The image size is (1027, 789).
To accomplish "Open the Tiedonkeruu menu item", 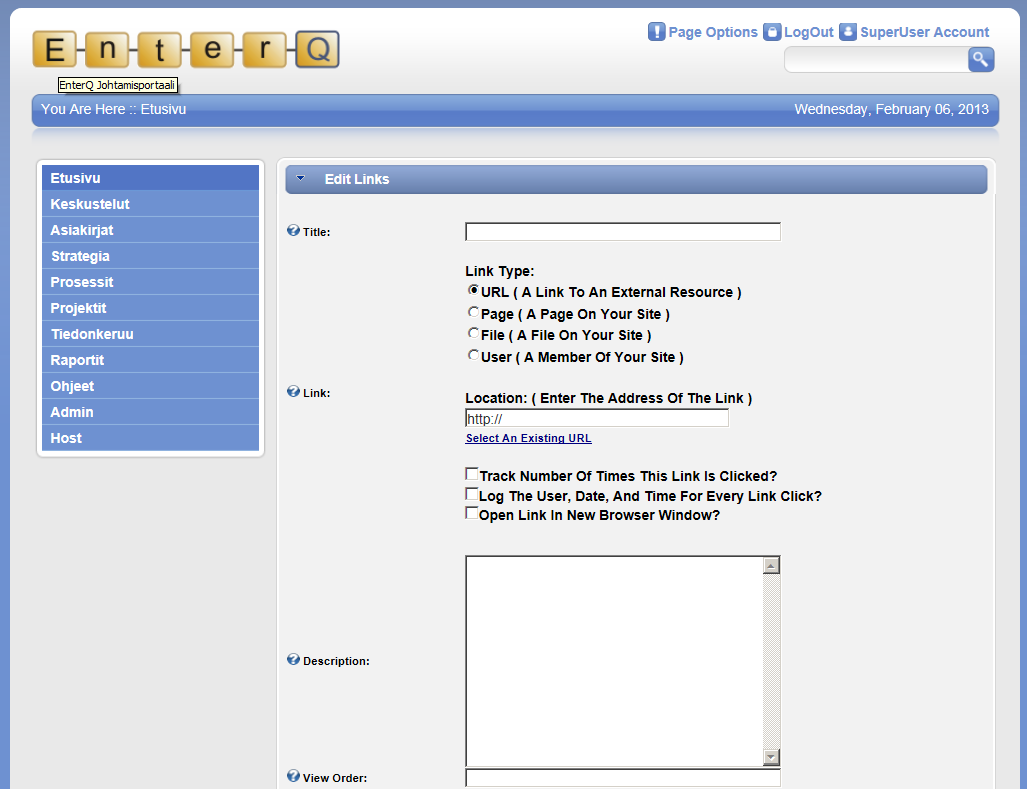I will (x=151, y=334).
